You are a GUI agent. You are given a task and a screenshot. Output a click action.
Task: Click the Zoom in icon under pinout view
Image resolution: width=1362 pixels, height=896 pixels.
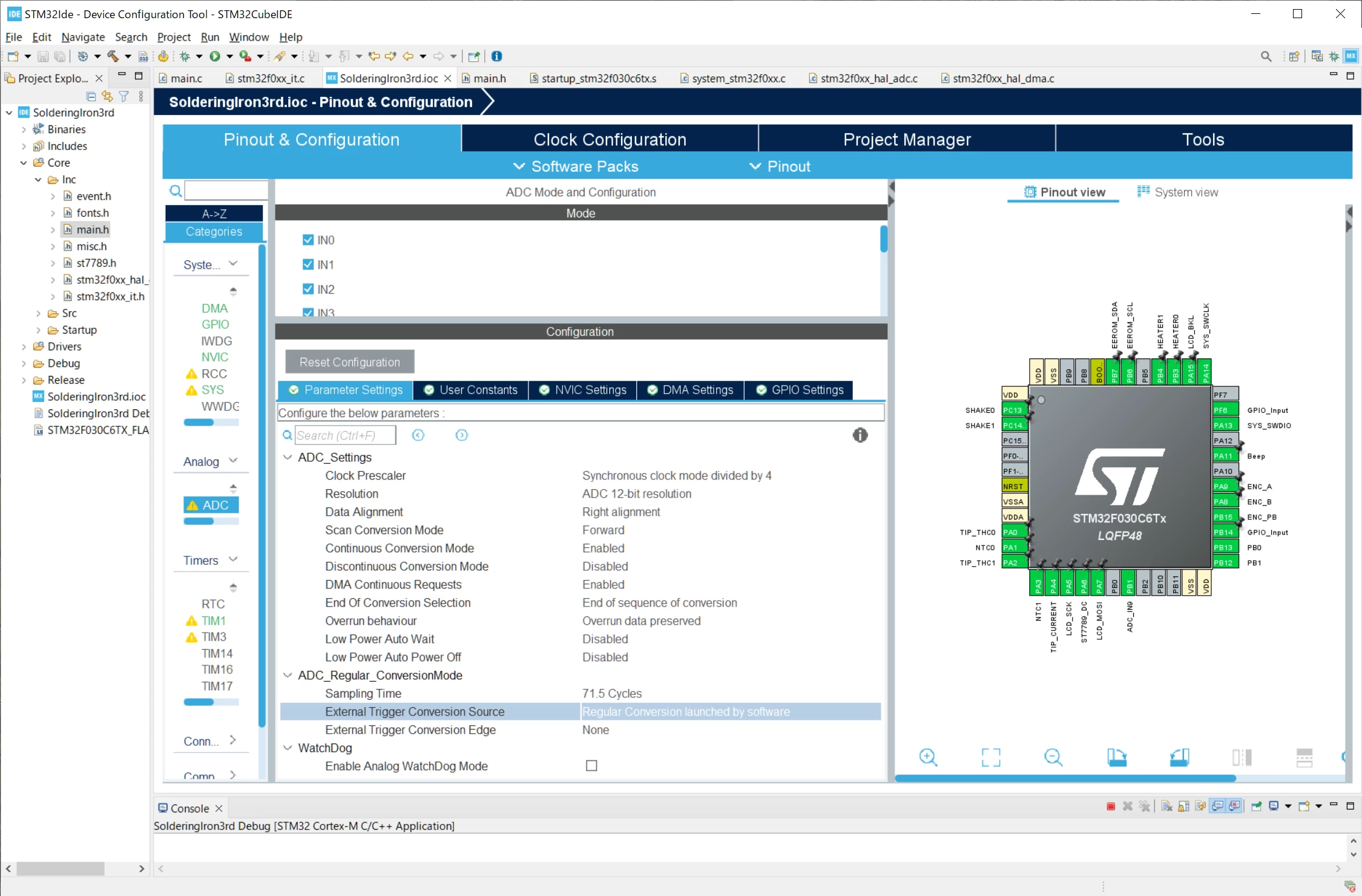point(928,757)
